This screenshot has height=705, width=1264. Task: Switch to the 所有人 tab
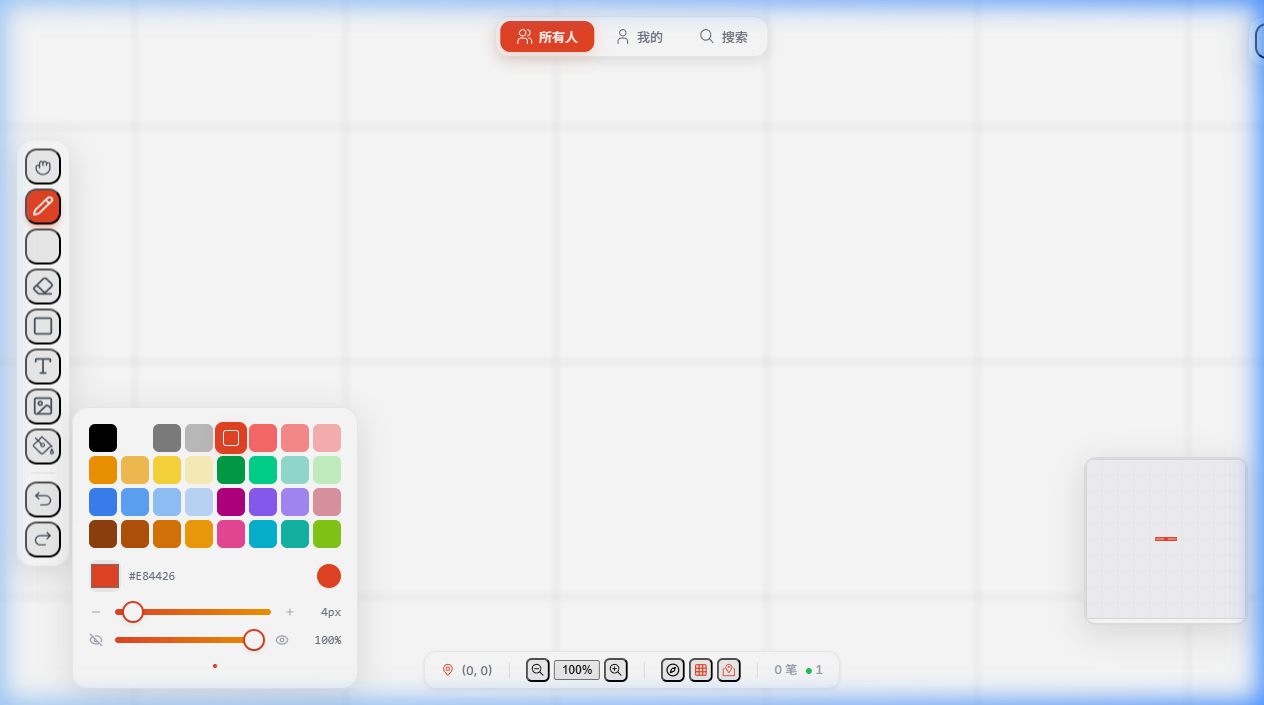click(547, 37)
